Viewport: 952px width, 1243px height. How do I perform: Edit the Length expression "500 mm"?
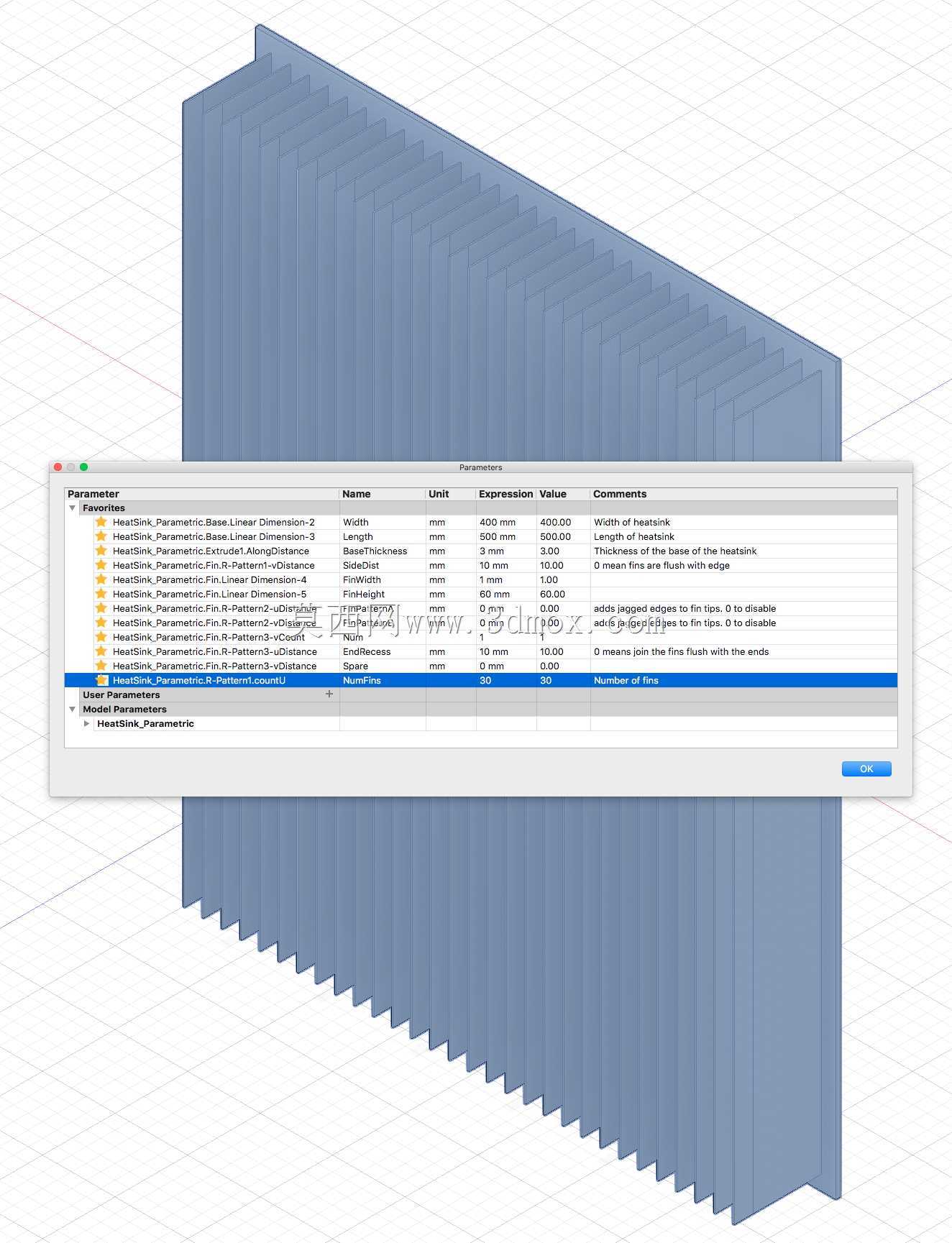pos(506,537)
